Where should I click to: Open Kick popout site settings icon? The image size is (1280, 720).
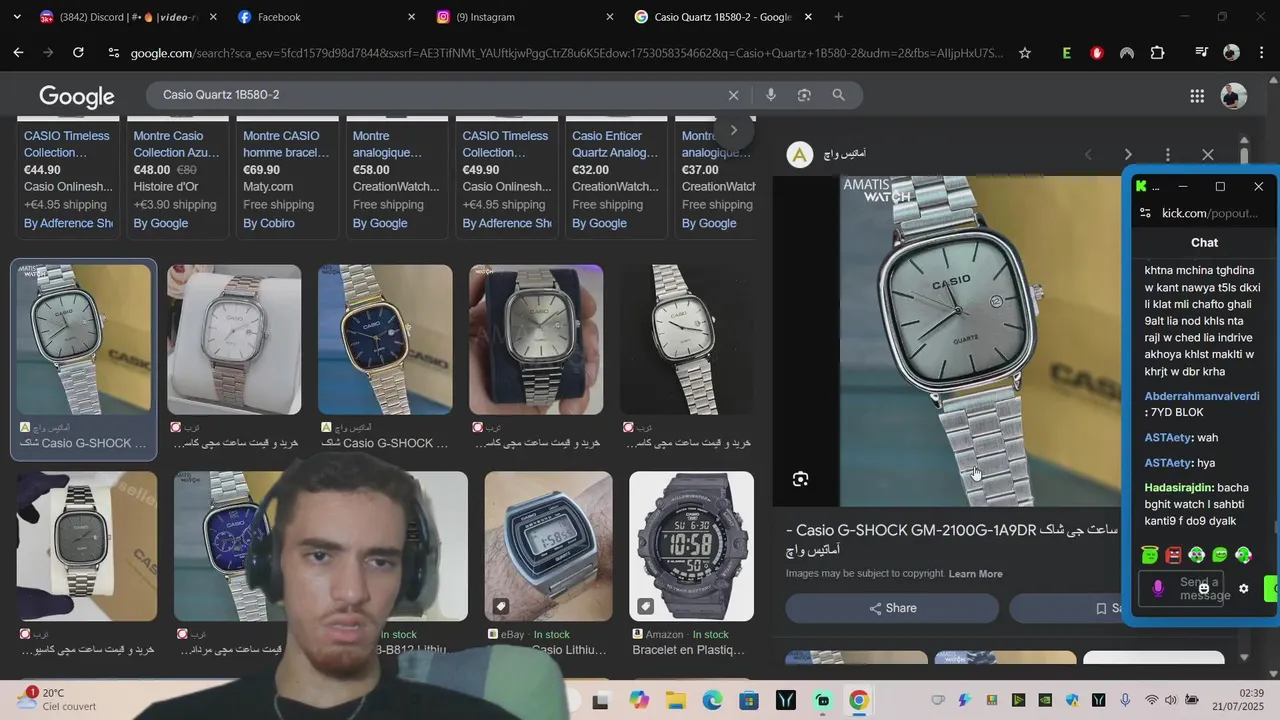coord(1146,213)
